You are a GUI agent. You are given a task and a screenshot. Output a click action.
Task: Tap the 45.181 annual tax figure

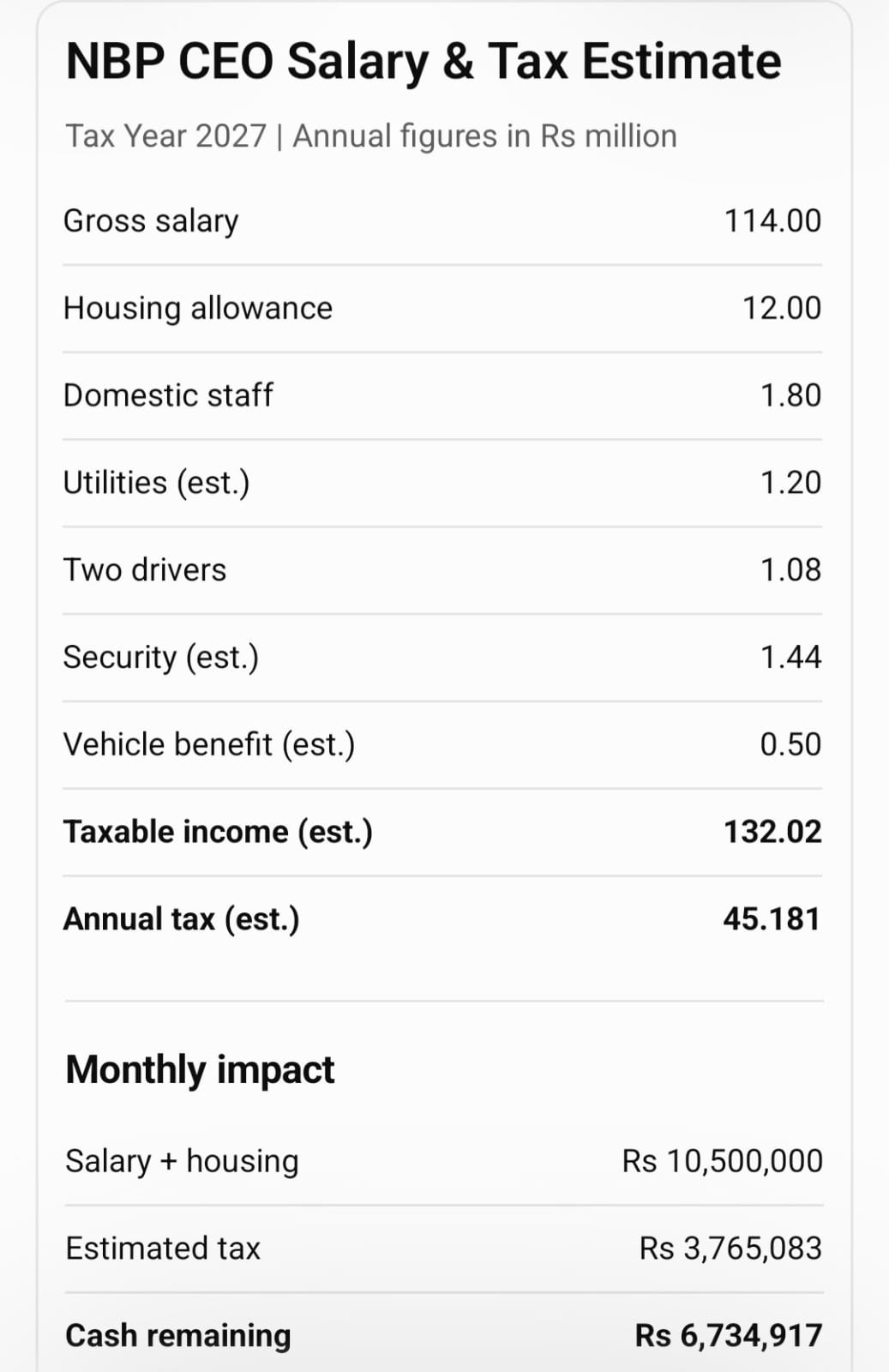click(x=772, y=919)
